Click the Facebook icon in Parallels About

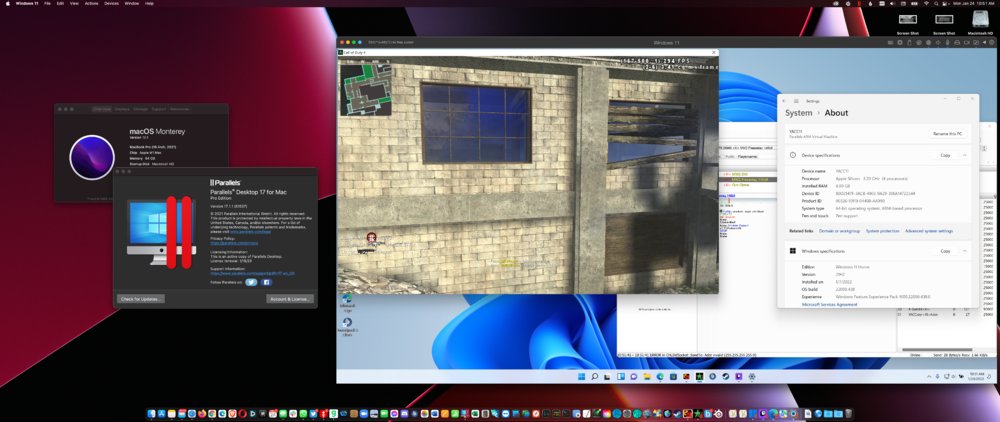(x=267, y=282)
